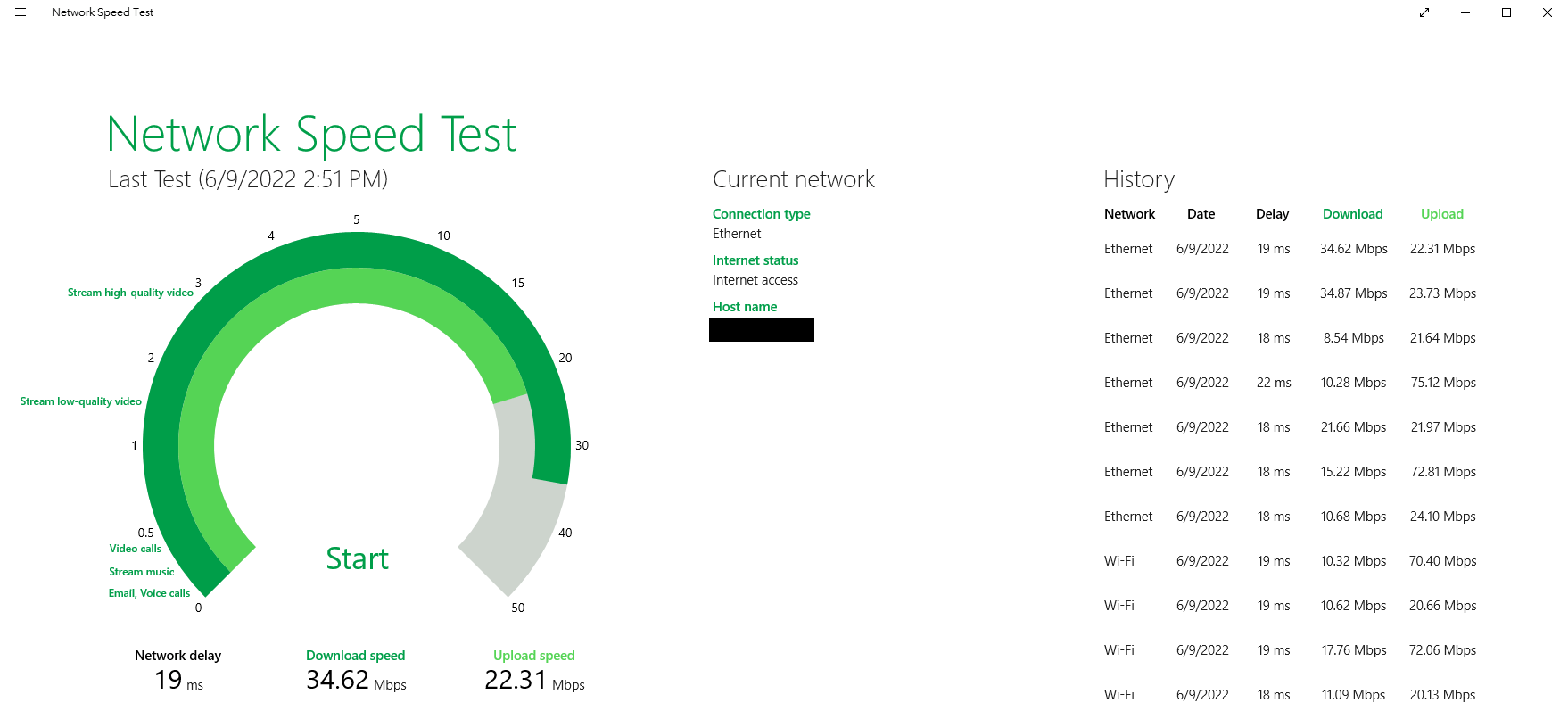The height and width of the screenshot is (711, 1568).
Task: Click the Stream high-quality video label
Action: 130,293
